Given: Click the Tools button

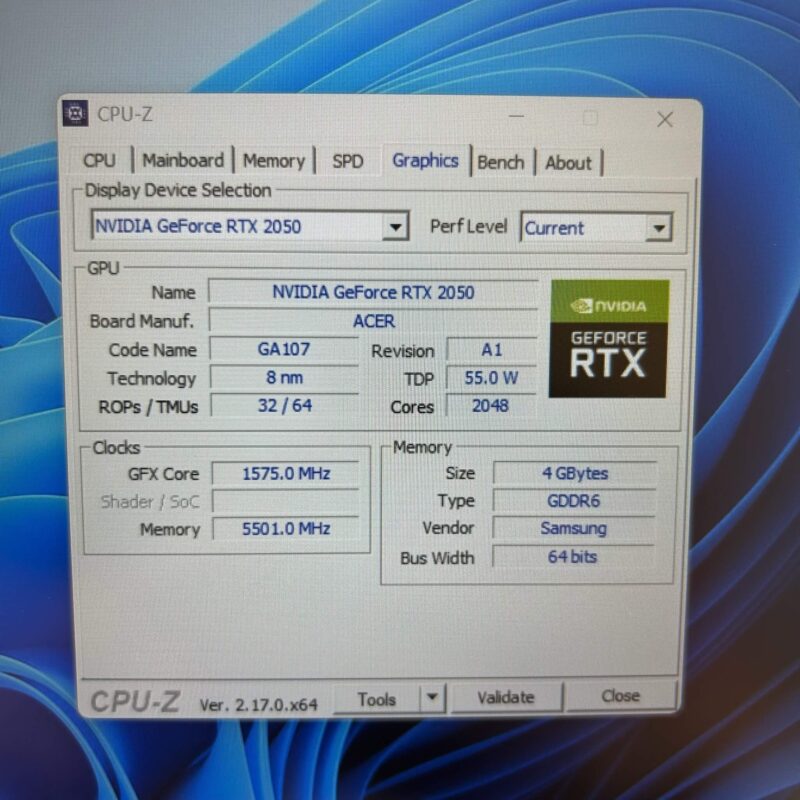Looking at the screenshot, I should [x=377, y=699].
